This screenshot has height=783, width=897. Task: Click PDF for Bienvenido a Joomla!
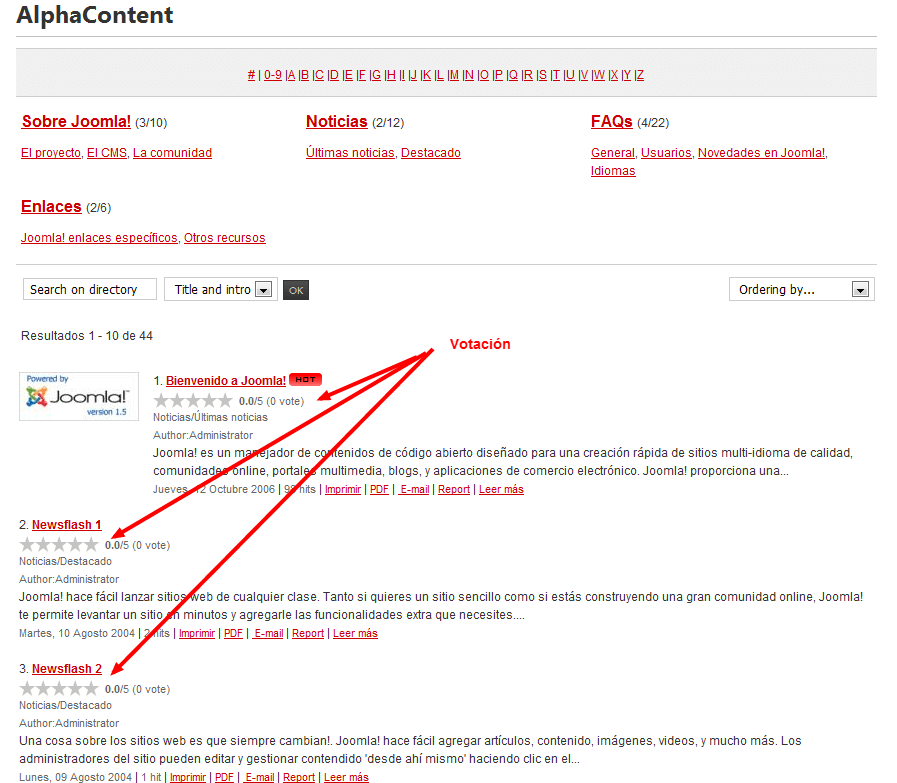pyautogui.click(x=379, y=489)
